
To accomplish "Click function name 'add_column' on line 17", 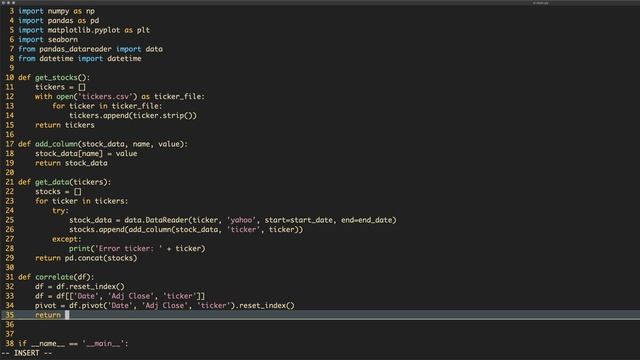I will [x=56, y=144].
